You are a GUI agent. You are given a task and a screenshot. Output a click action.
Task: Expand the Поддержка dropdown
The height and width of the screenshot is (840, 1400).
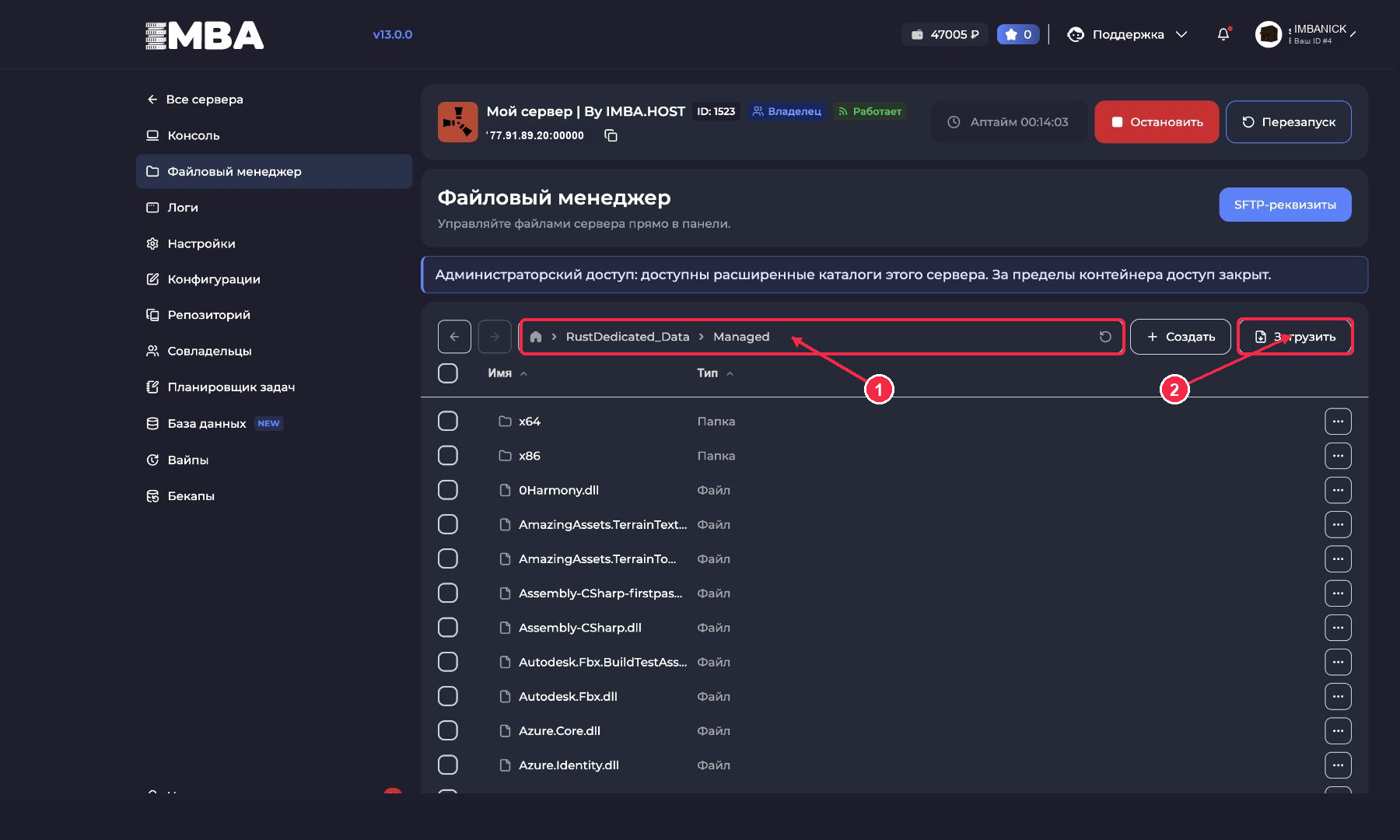point(1128,34)
